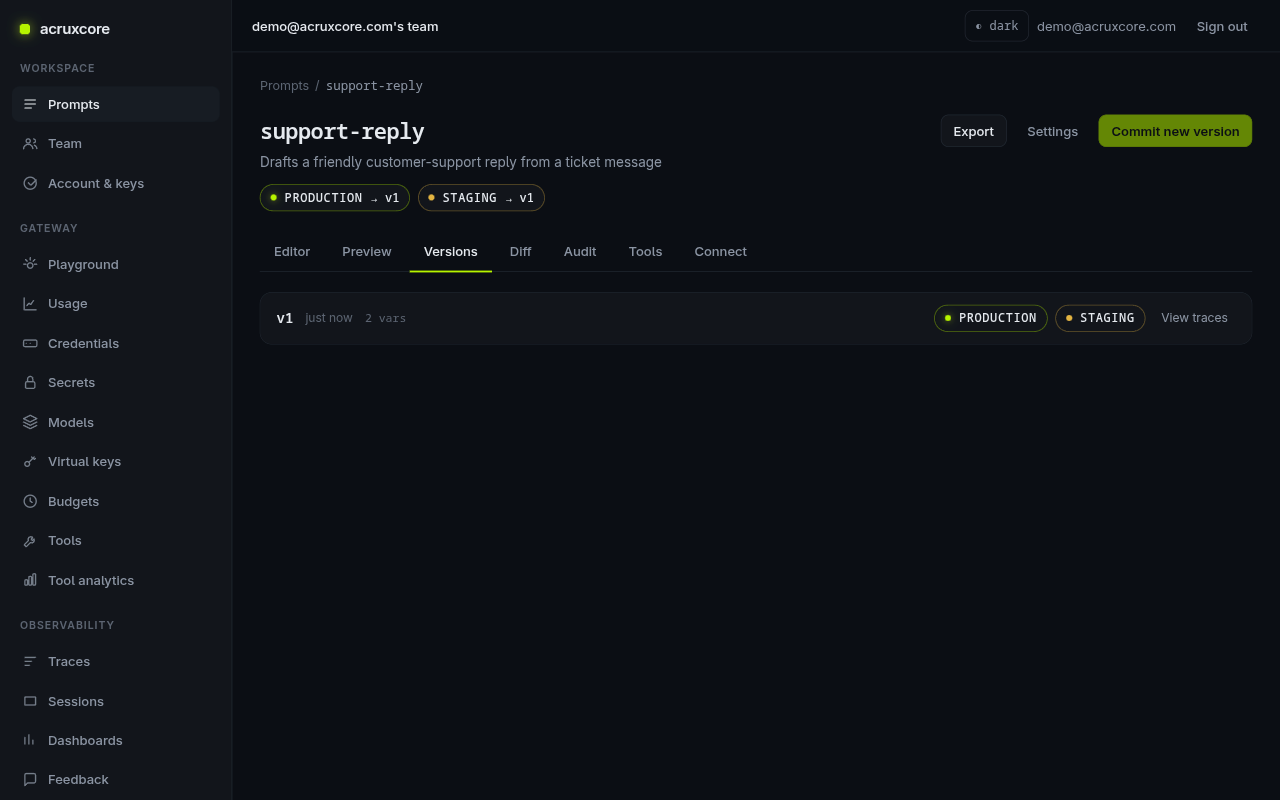
Task: Click the Virtual keys key icon
Action: tap(30, 462)
